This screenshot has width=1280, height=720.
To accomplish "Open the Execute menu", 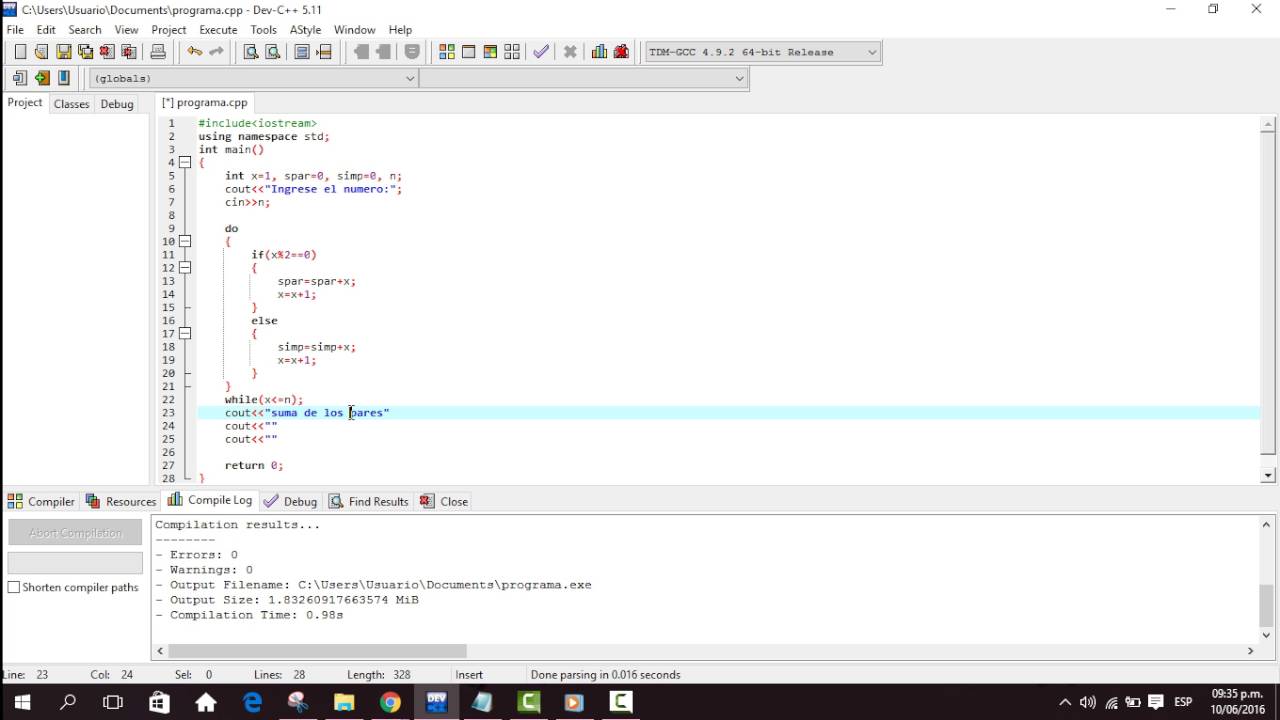I will (x=218, y=30).
